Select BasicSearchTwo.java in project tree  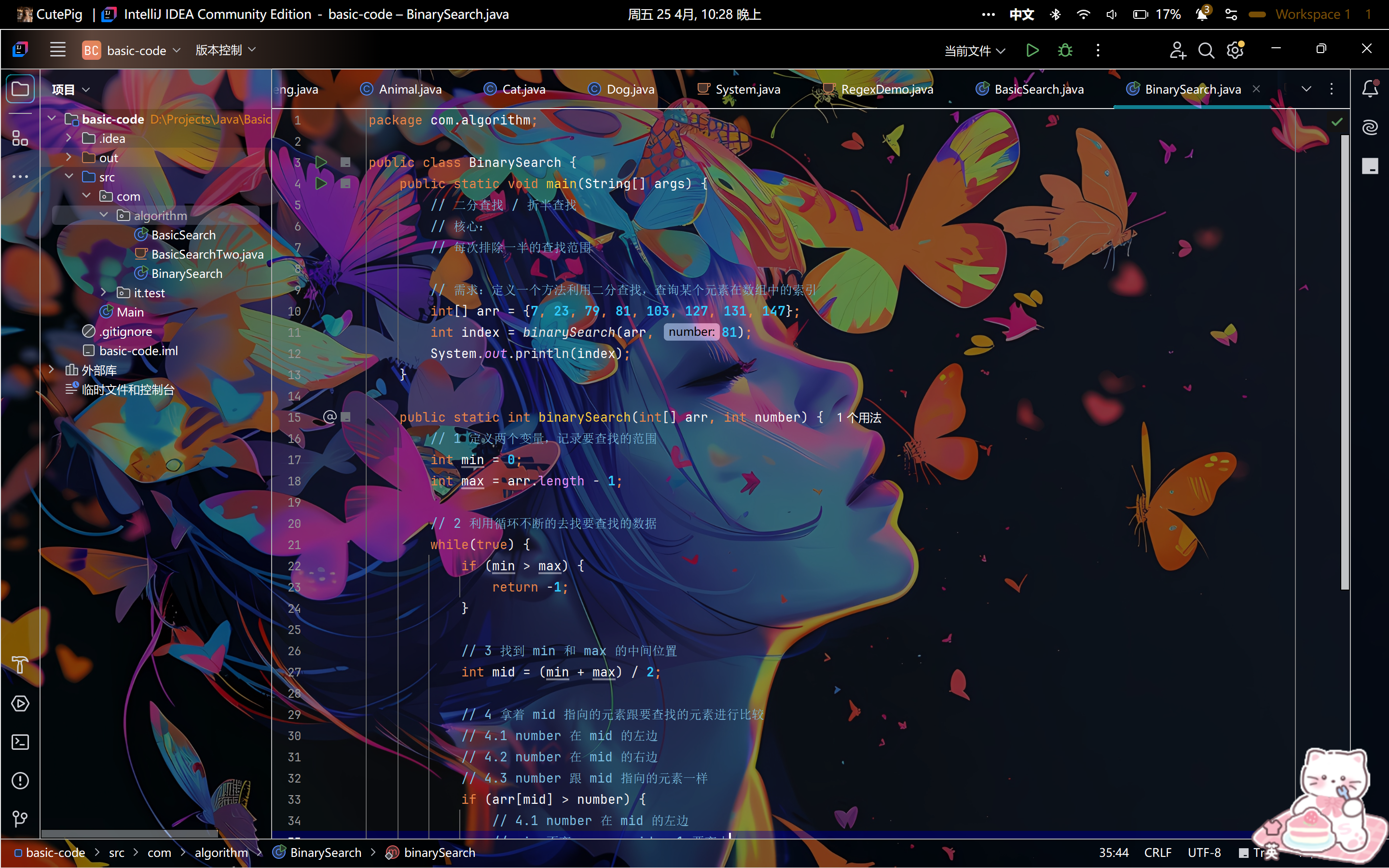pos(199,254)
